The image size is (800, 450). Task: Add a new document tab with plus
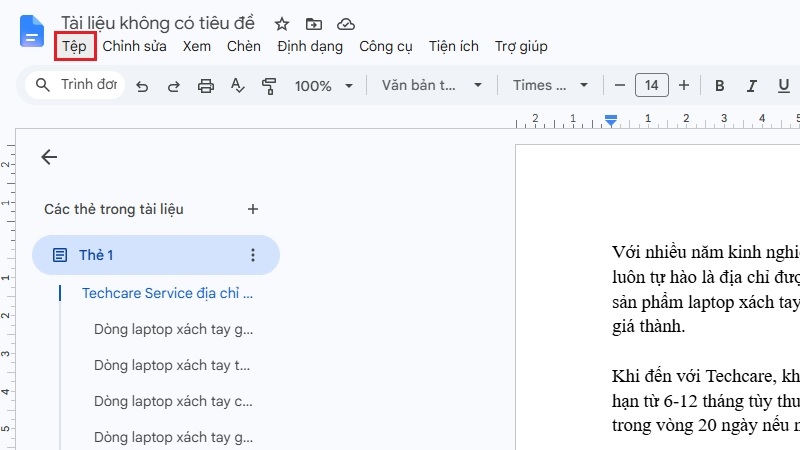coord(253,209)
